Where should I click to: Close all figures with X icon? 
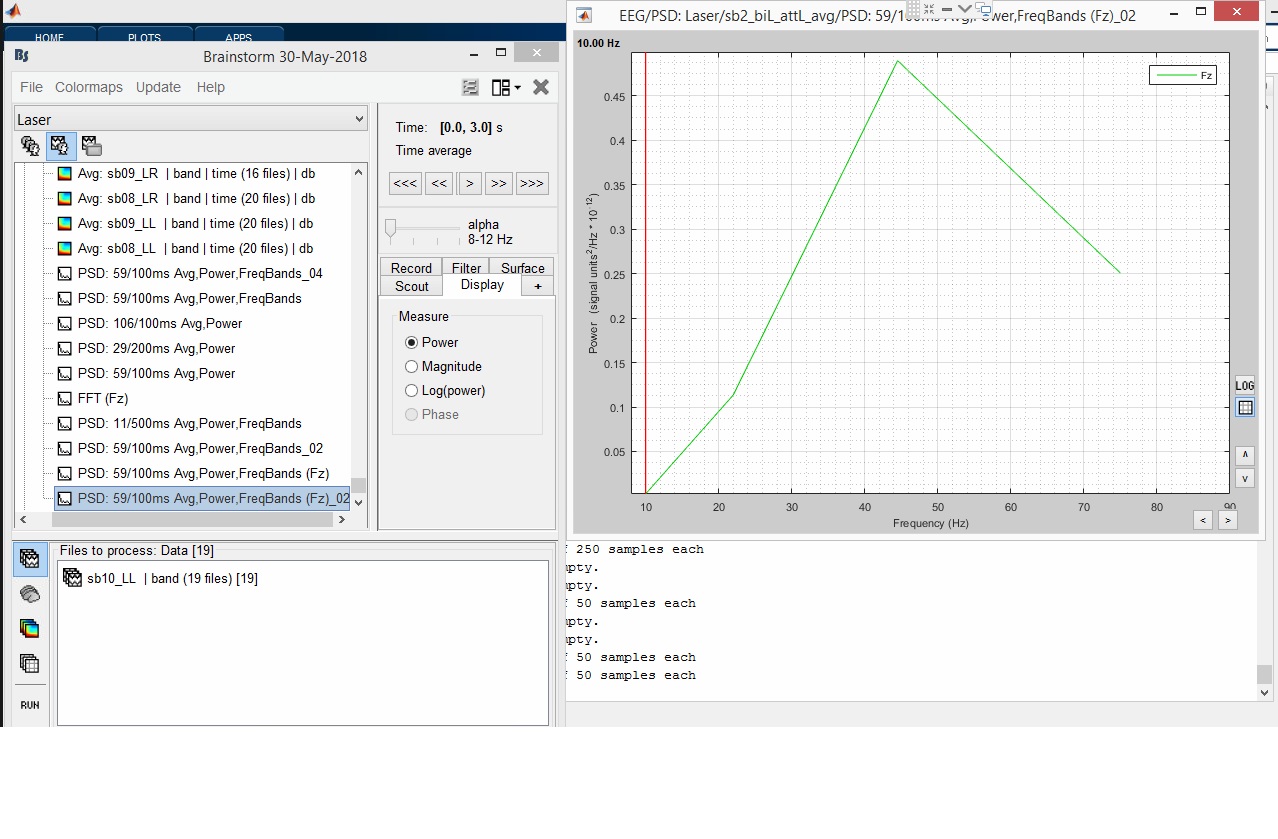541,87
